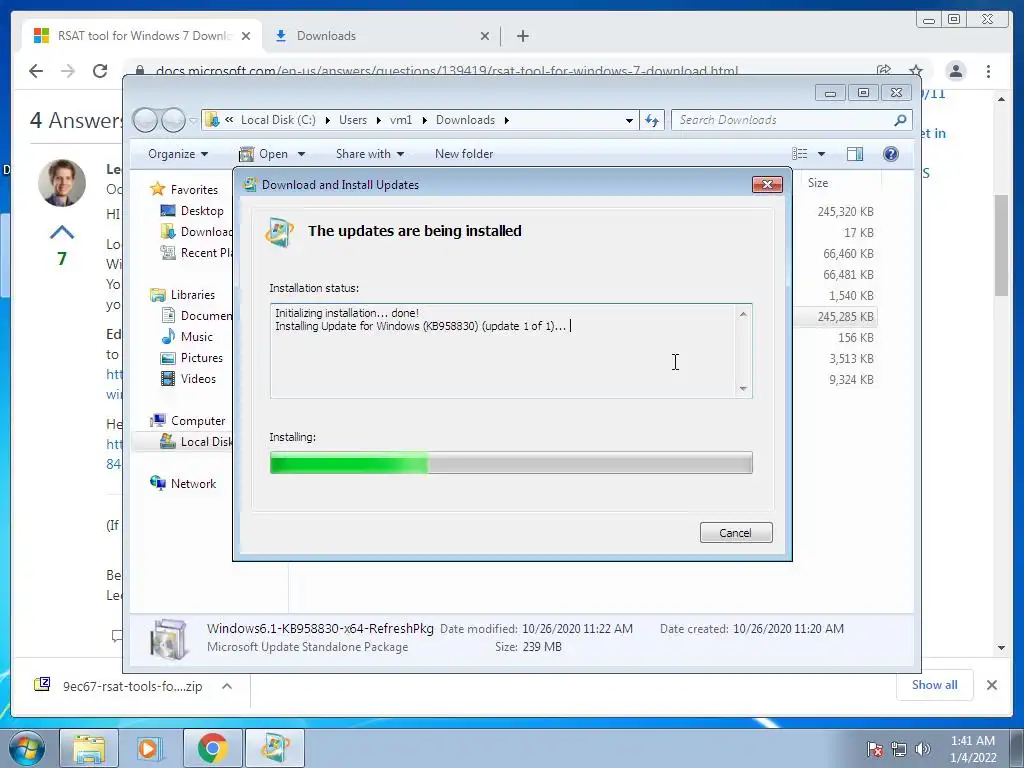Select the file sized 245,285 KB
The width and height of the screenshot is (1024, 768).
(x=845, y=317)
